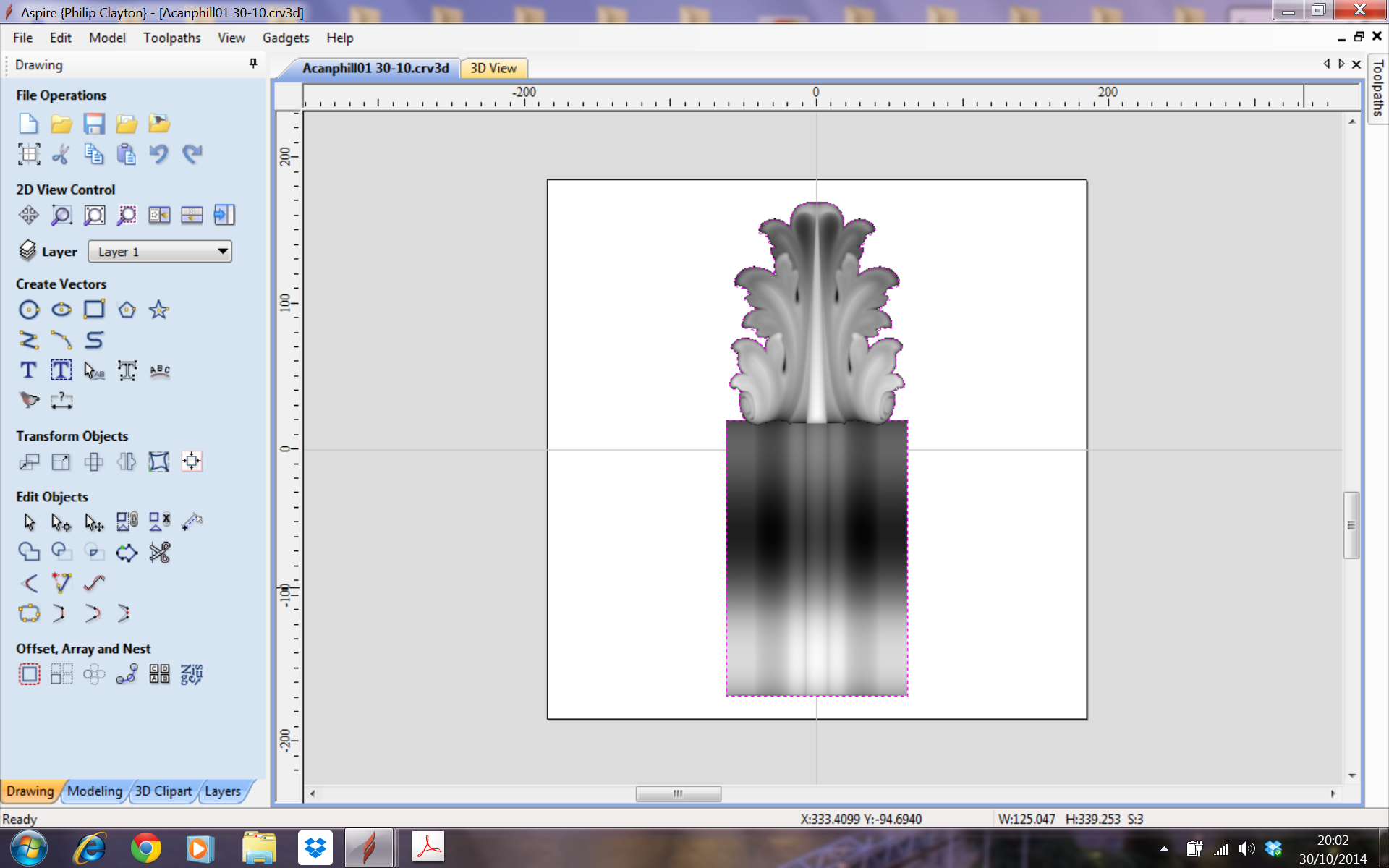
Task: Select the Node Editing cursor tool
Action: [61, 522]
